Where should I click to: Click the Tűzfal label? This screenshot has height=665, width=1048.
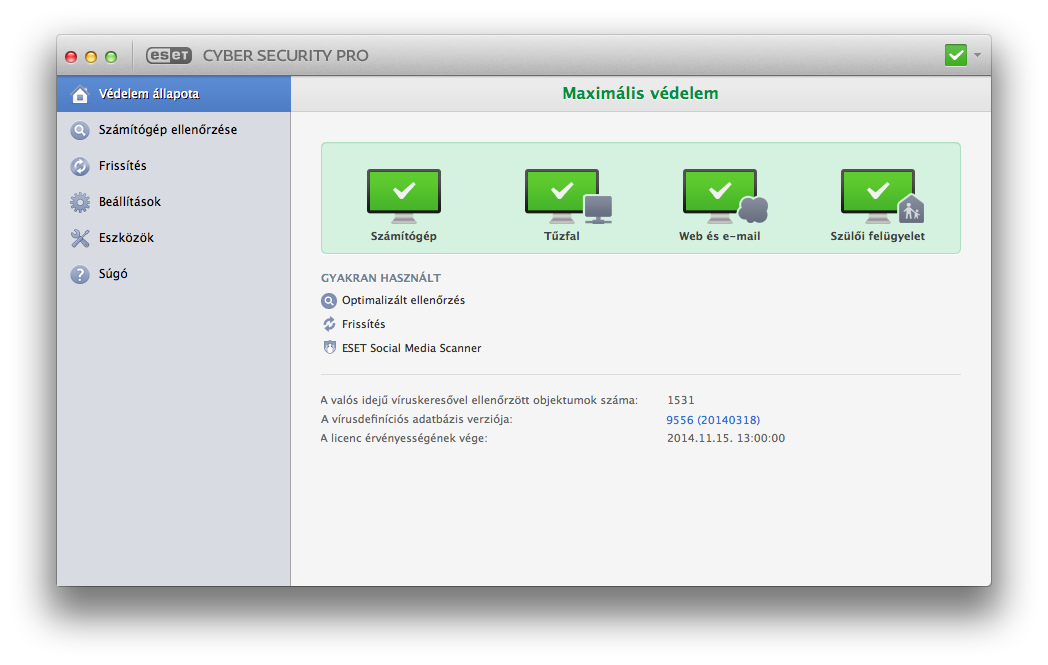point(561,237)
